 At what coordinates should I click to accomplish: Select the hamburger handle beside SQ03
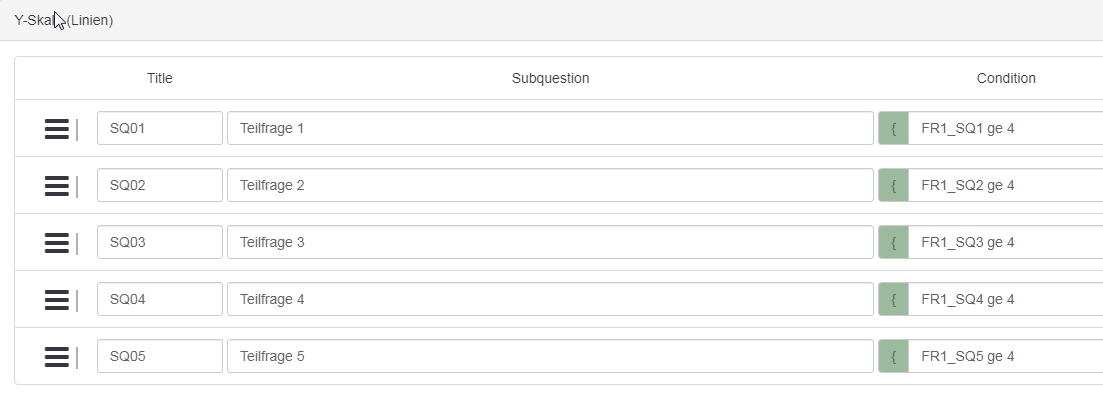pyautogui.click(x=57, y=243)
